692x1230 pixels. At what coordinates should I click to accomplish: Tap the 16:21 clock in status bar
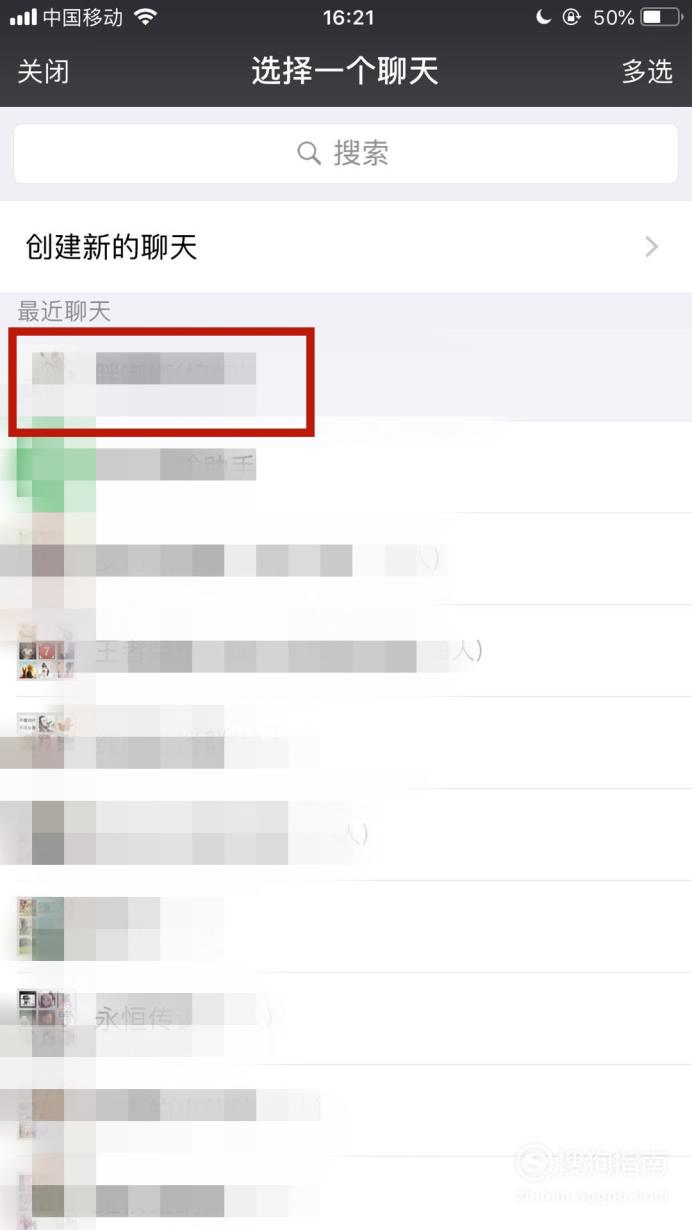(347, 17)
